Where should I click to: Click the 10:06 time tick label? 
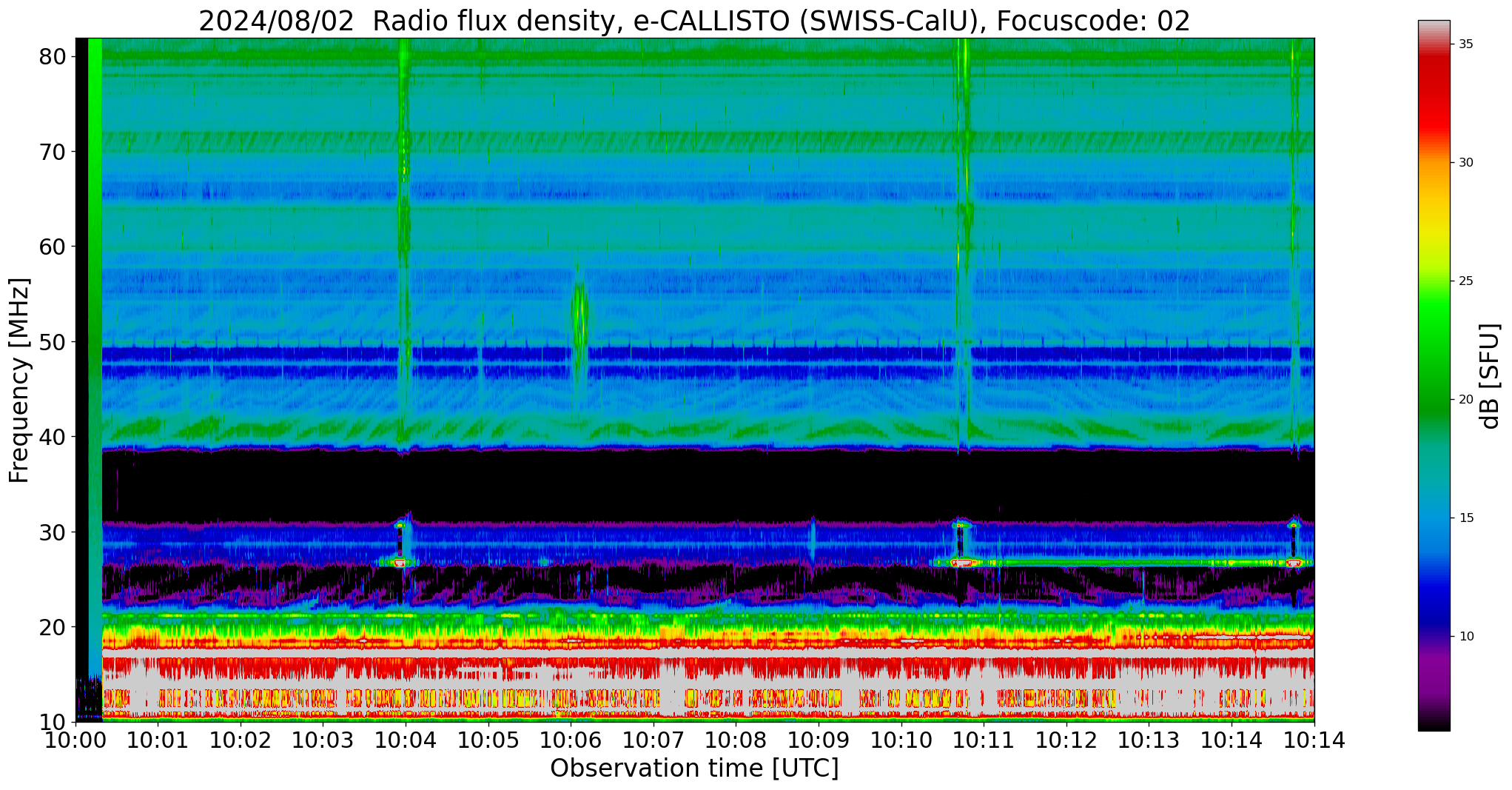coord(571,740)
